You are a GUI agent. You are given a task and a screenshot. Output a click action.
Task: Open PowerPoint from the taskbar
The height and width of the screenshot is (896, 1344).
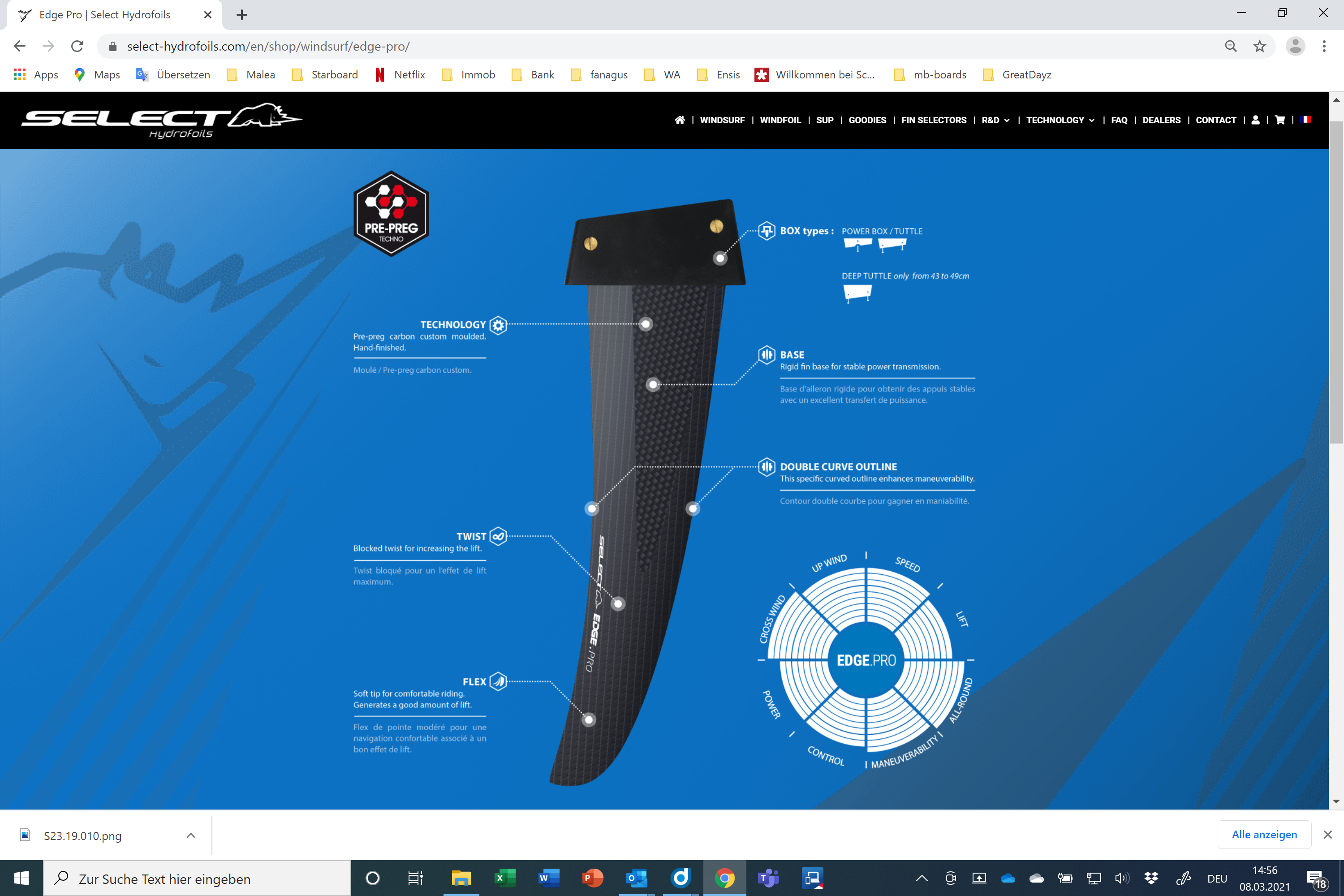593,878
